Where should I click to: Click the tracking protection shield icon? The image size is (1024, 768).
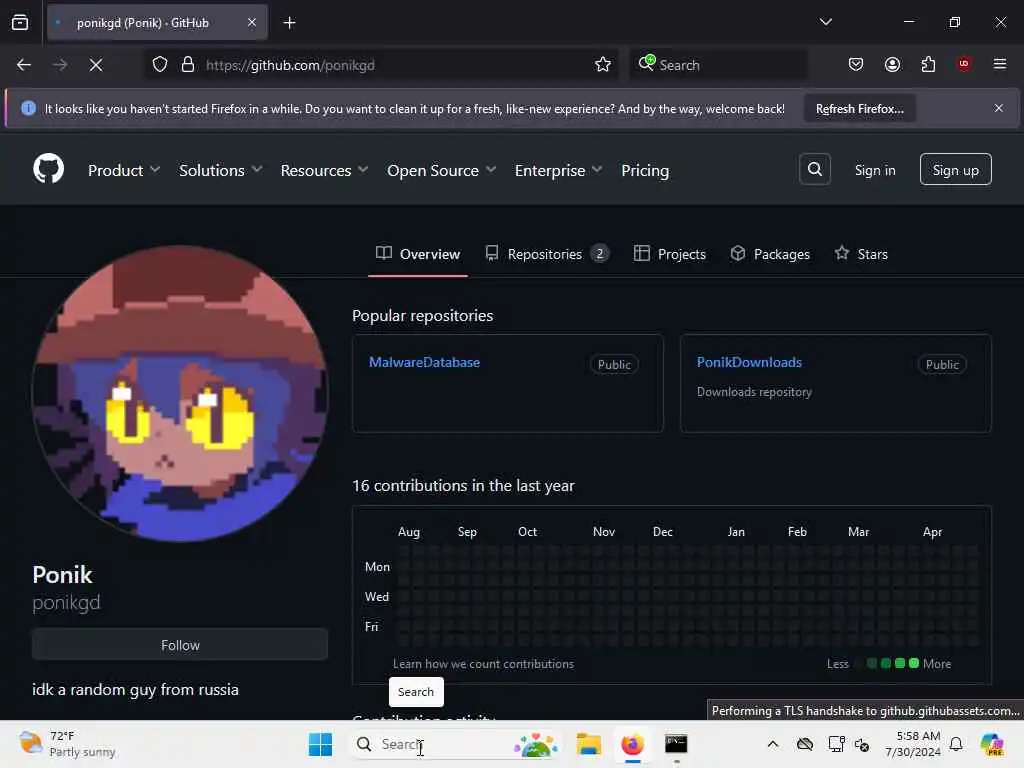pyautogui.click(x=160, y=65)
